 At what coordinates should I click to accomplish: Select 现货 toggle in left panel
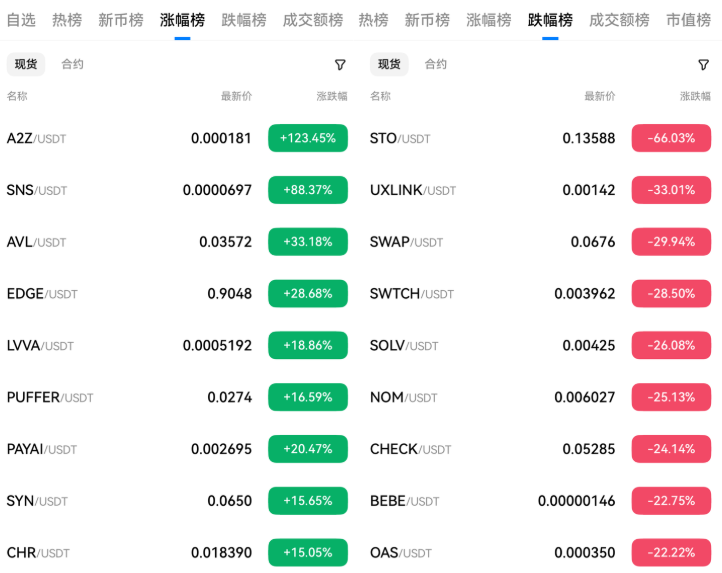click(x=26, y=64)
